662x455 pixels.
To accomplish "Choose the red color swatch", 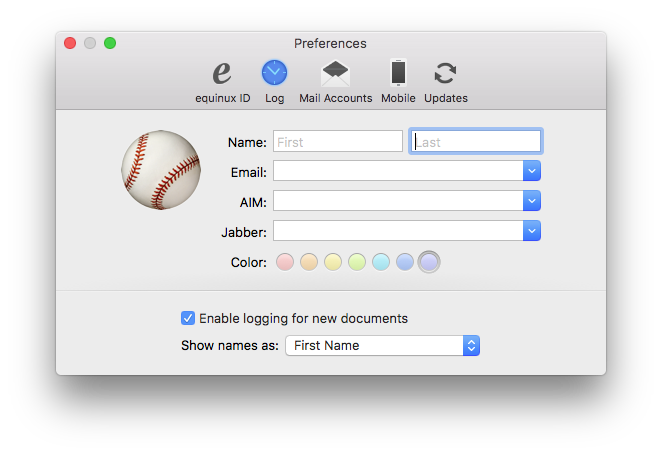I will coord(285,262).
